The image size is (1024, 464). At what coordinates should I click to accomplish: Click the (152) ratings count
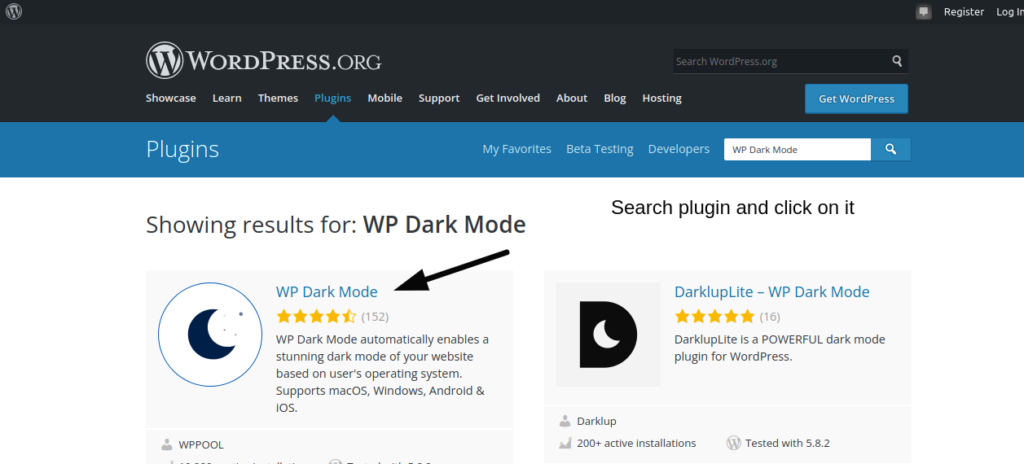pyautogui.click(x=375, y=317)
